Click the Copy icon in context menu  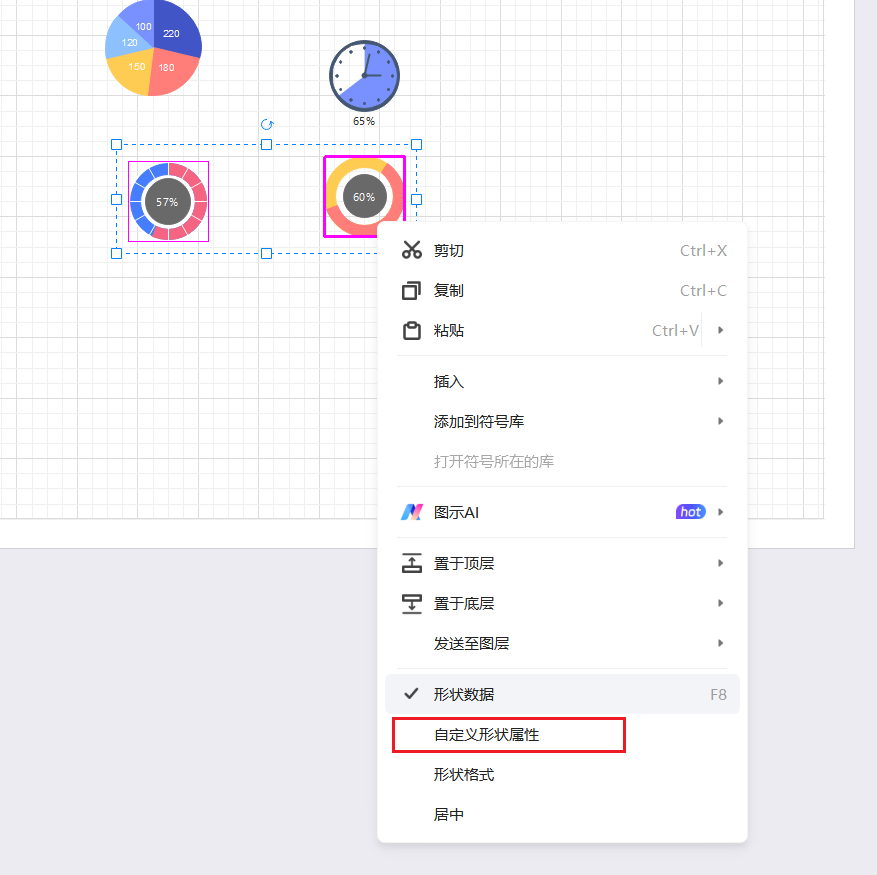pos(412,291)
